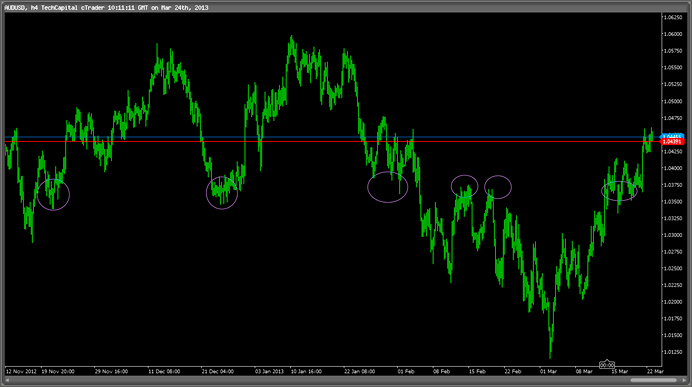Click the 1.02250 price axis label
This screenshot has width=692, height=387.
point(673,285)
